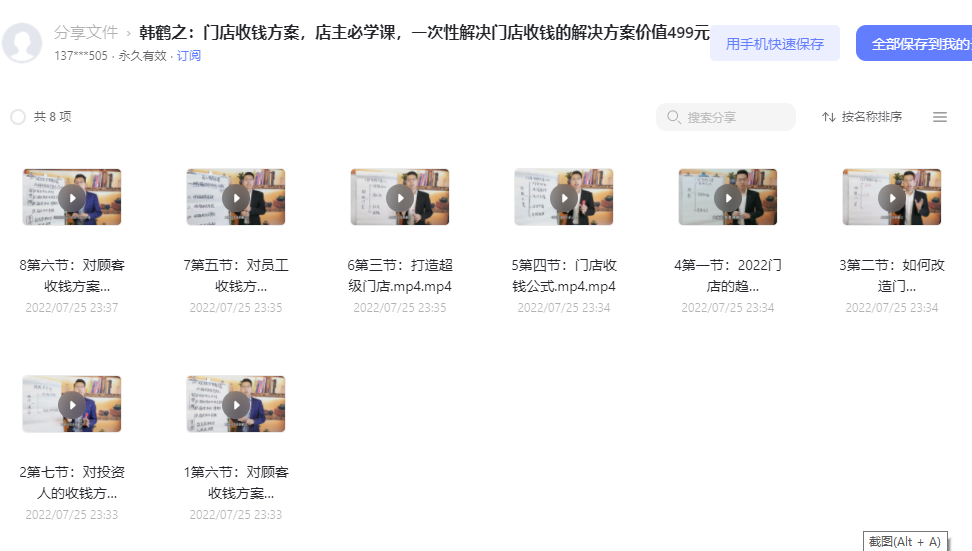The height and width of the screenshot is (551, 972).
Task: Play the 3第二节 如何改造门 video
Action: coord(891,197)
